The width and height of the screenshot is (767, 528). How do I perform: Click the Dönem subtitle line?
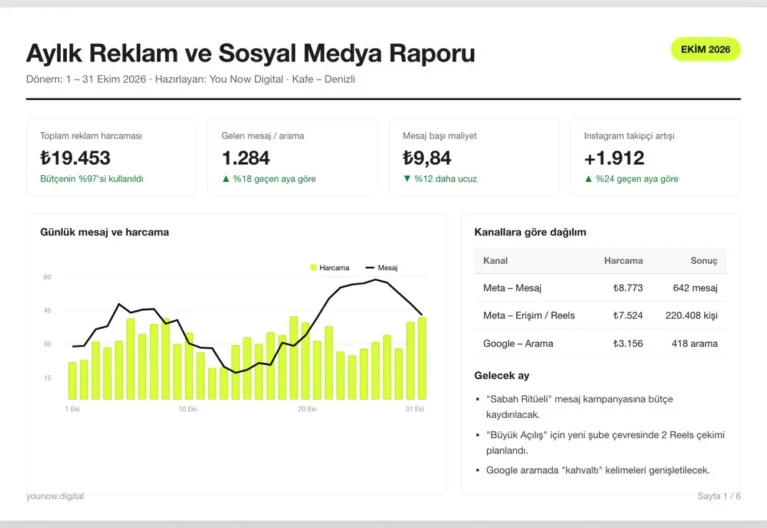(x=190, y=79)
